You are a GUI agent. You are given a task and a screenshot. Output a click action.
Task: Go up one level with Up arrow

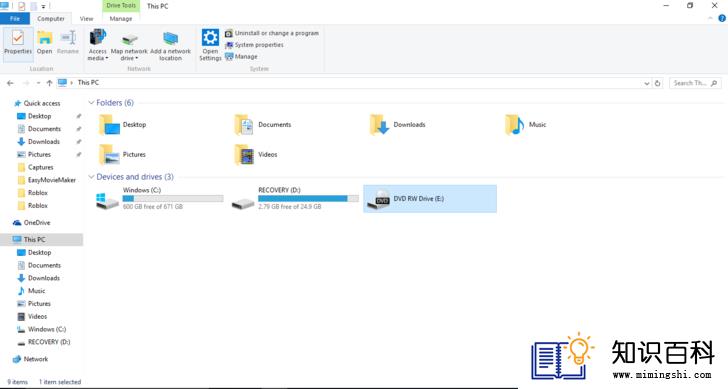[x=49, y=83]
